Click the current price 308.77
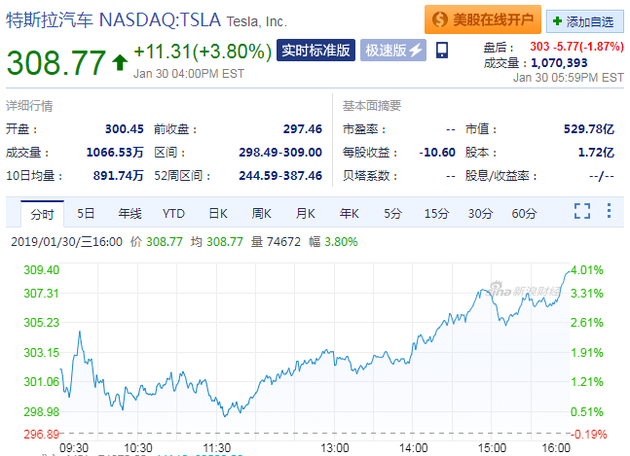The width and height of the screenshot is (630, 456). (x=56, y=63)
